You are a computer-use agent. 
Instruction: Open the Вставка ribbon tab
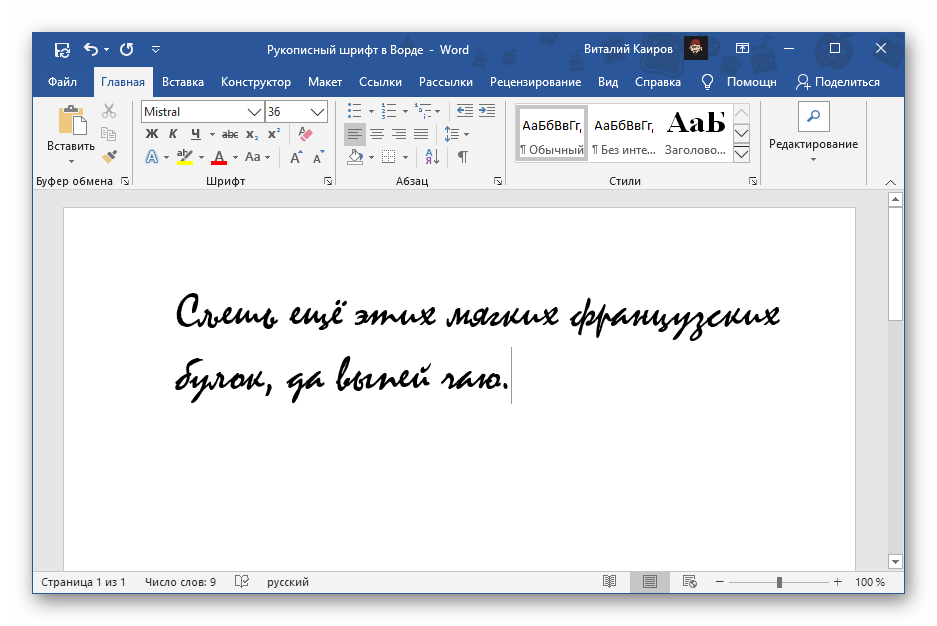(x=183, y=82)
